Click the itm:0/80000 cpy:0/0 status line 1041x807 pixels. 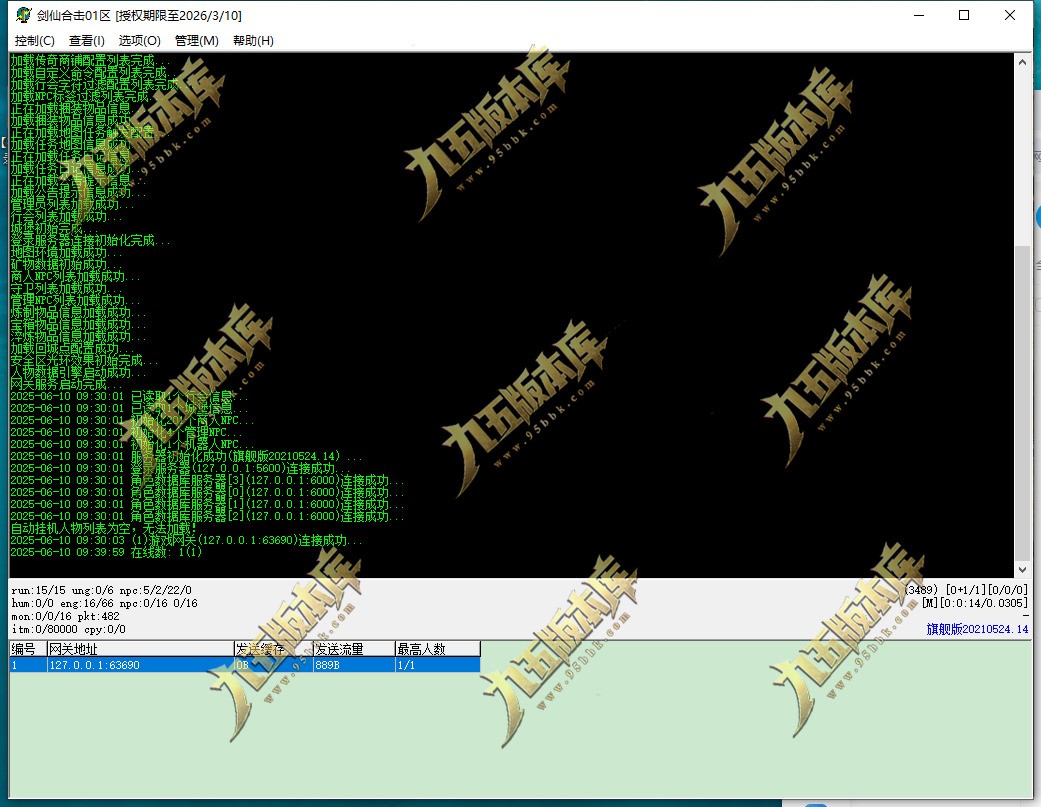68,629
